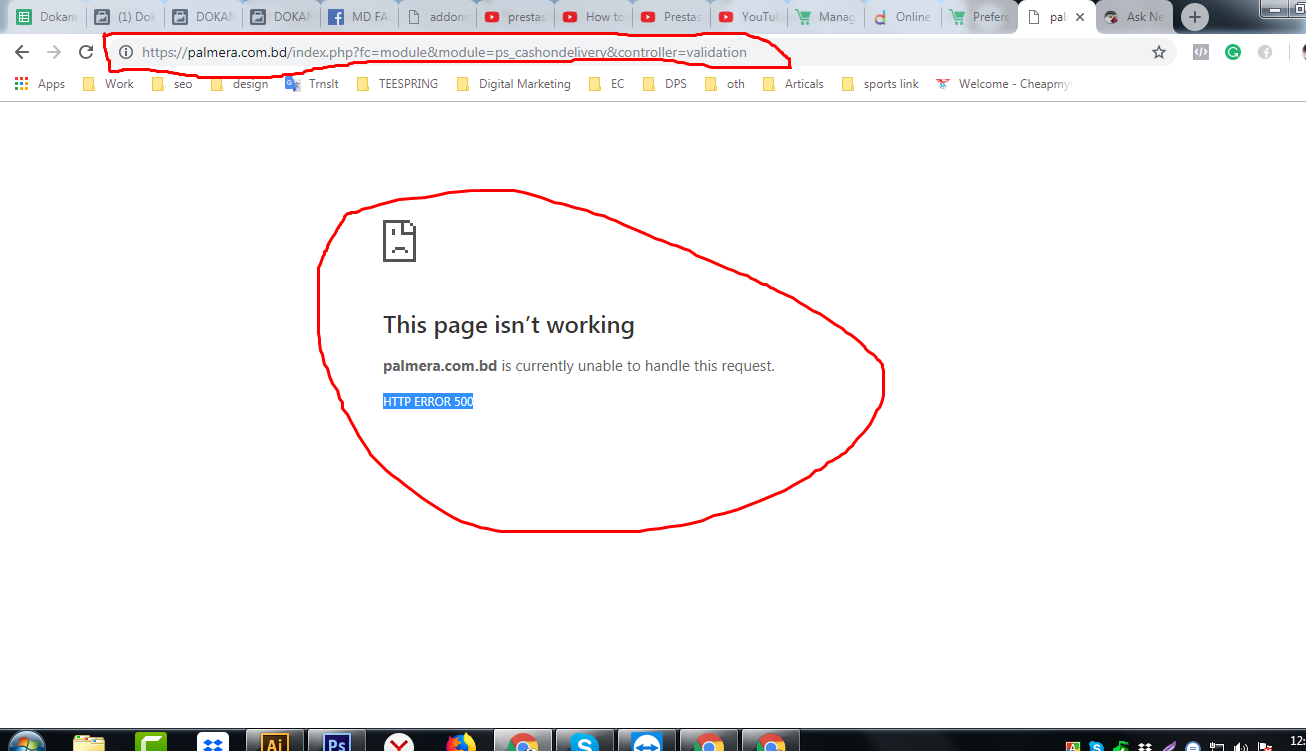Viewport: 1306px width, 751px height.
Task: Bookmark this page with the star icon
Action: [x=1159, y=52]
